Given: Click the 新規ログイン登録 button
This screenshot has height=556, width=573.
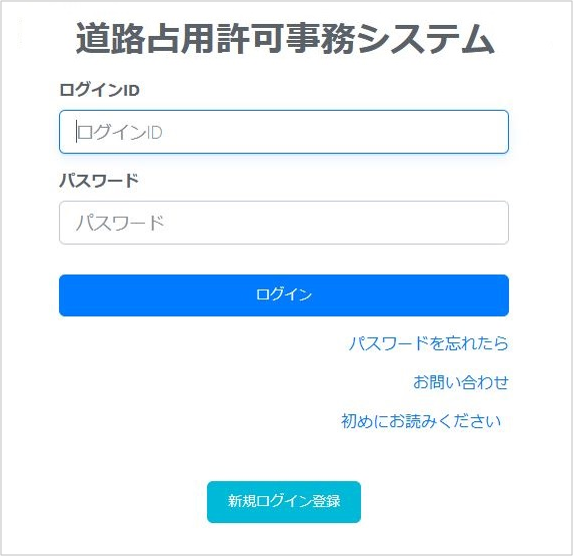Looking at the screenshot, I should pyautogui.click(x=284, y=502).
